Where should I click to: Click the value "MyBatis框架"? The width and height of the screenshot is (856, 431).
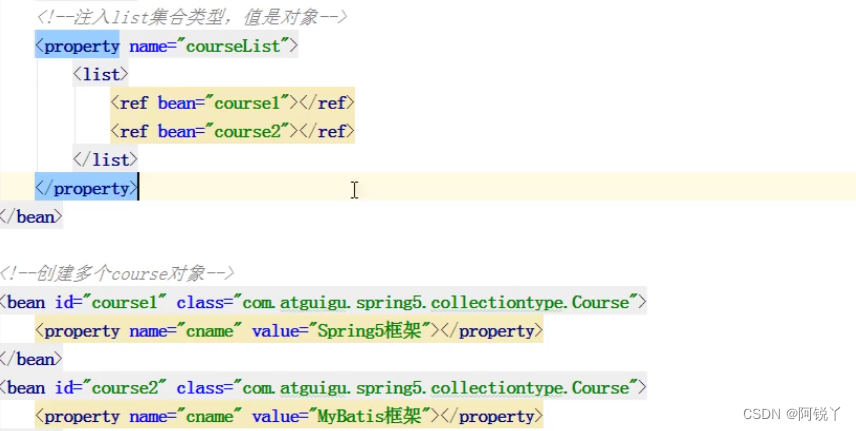[370, 416]
